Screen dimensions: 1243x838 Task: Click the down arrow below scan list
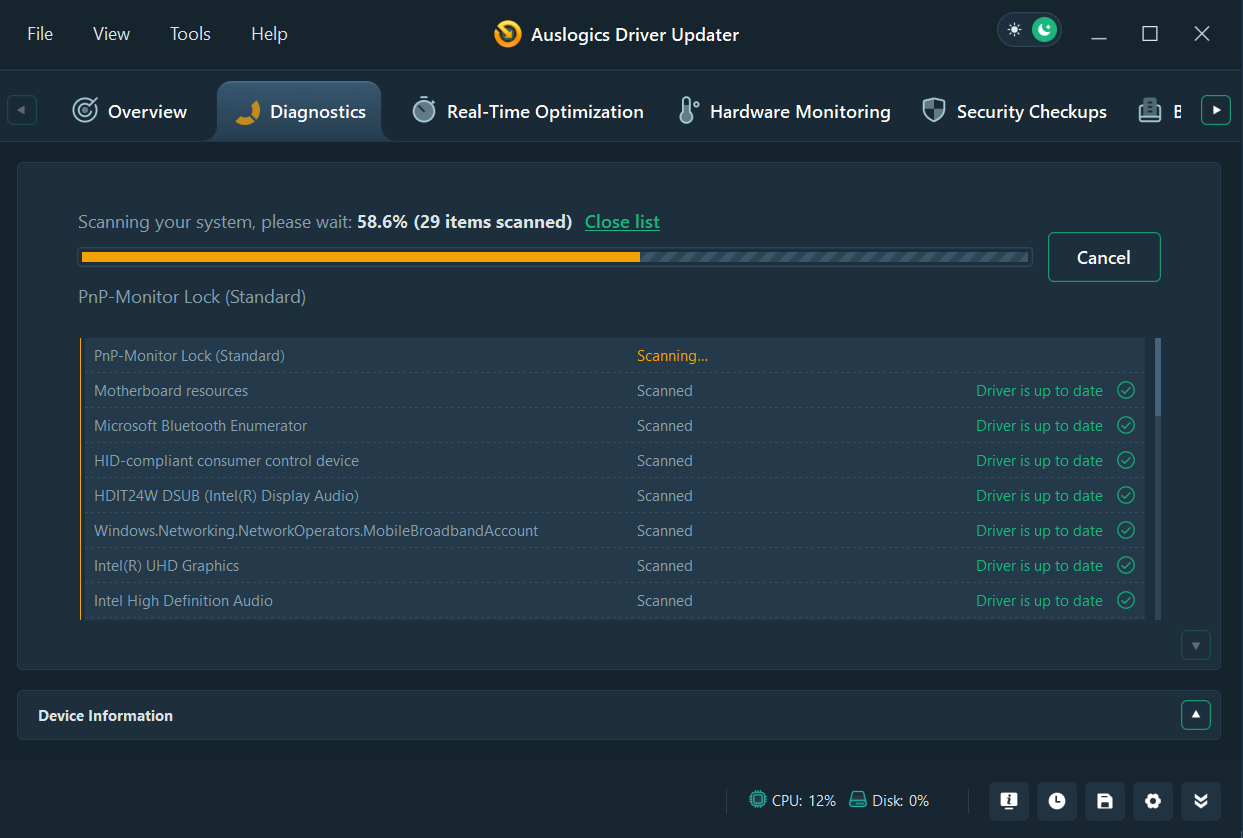[1196, 645]
